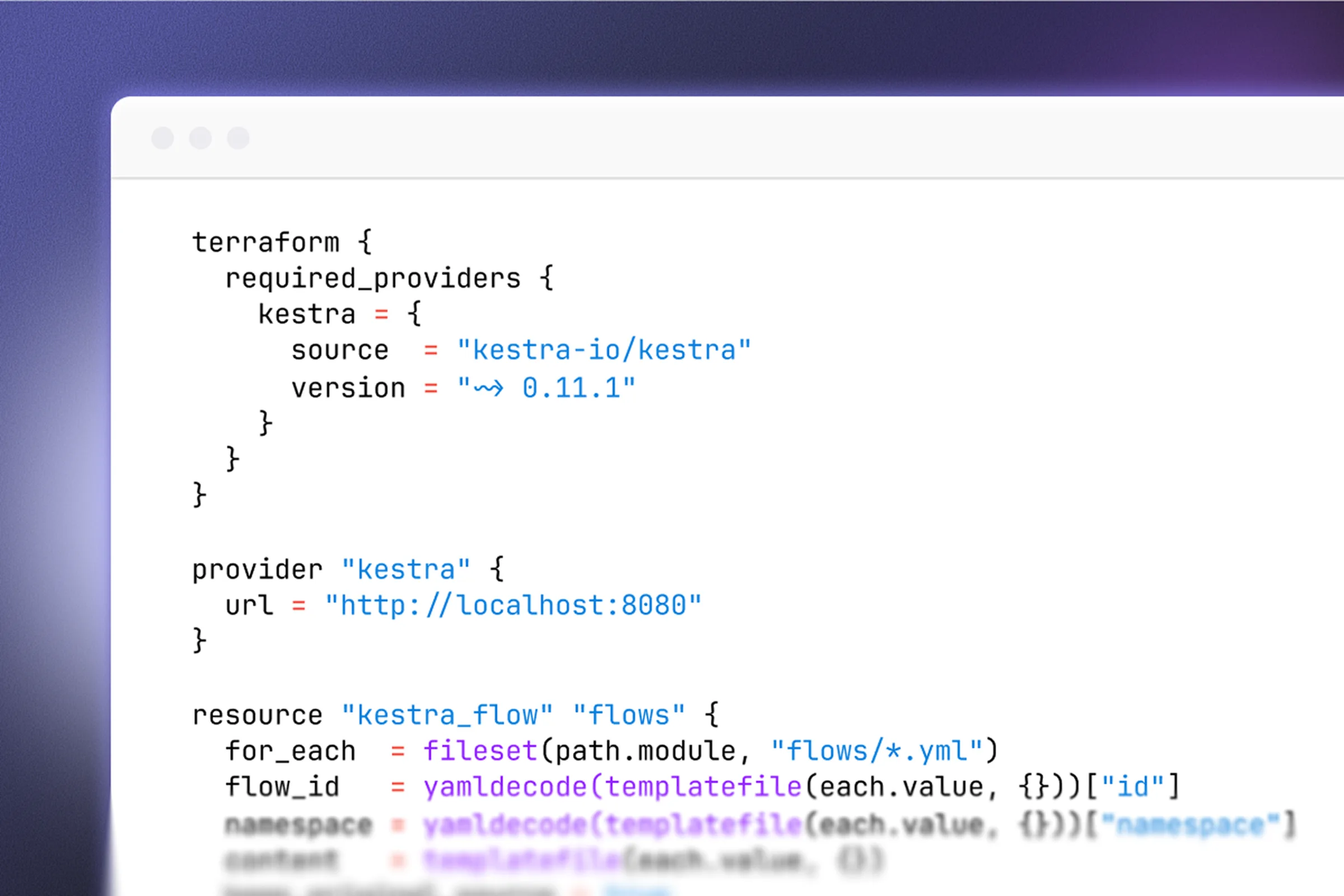Click the word "source" in the code
Viewport: 1344px width, 896px height.
[340, 351]
